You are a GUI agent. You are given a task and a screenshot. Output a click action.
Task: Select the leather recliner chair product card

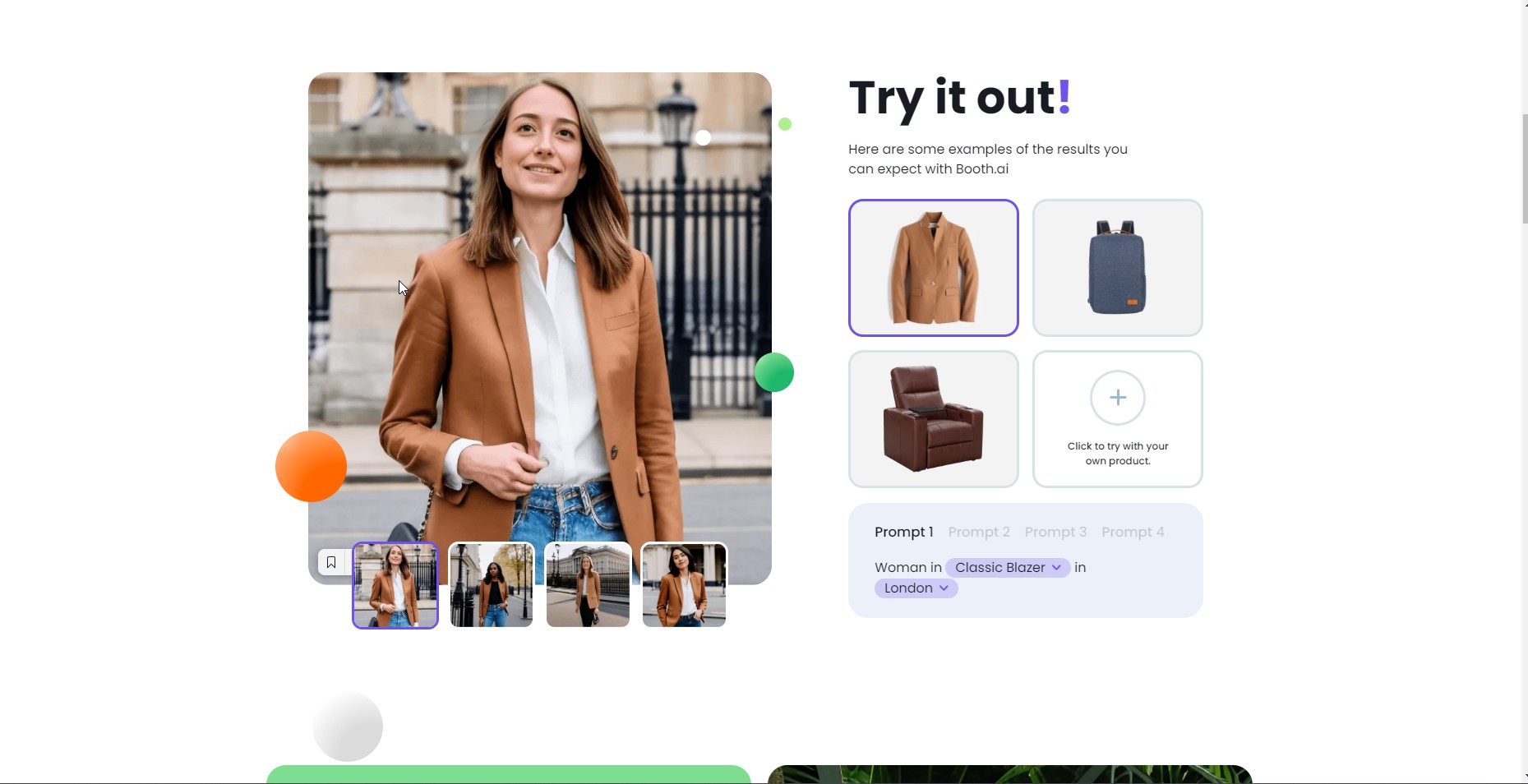(x=934, y=419)
